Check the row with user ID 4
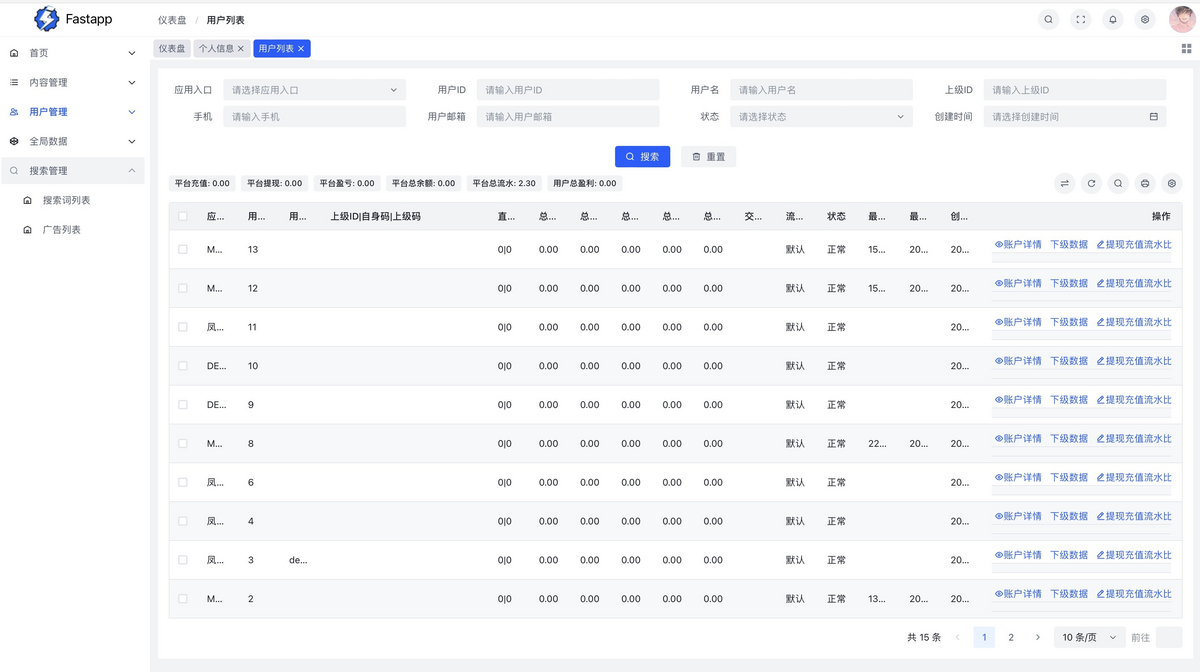 [183, 521]
